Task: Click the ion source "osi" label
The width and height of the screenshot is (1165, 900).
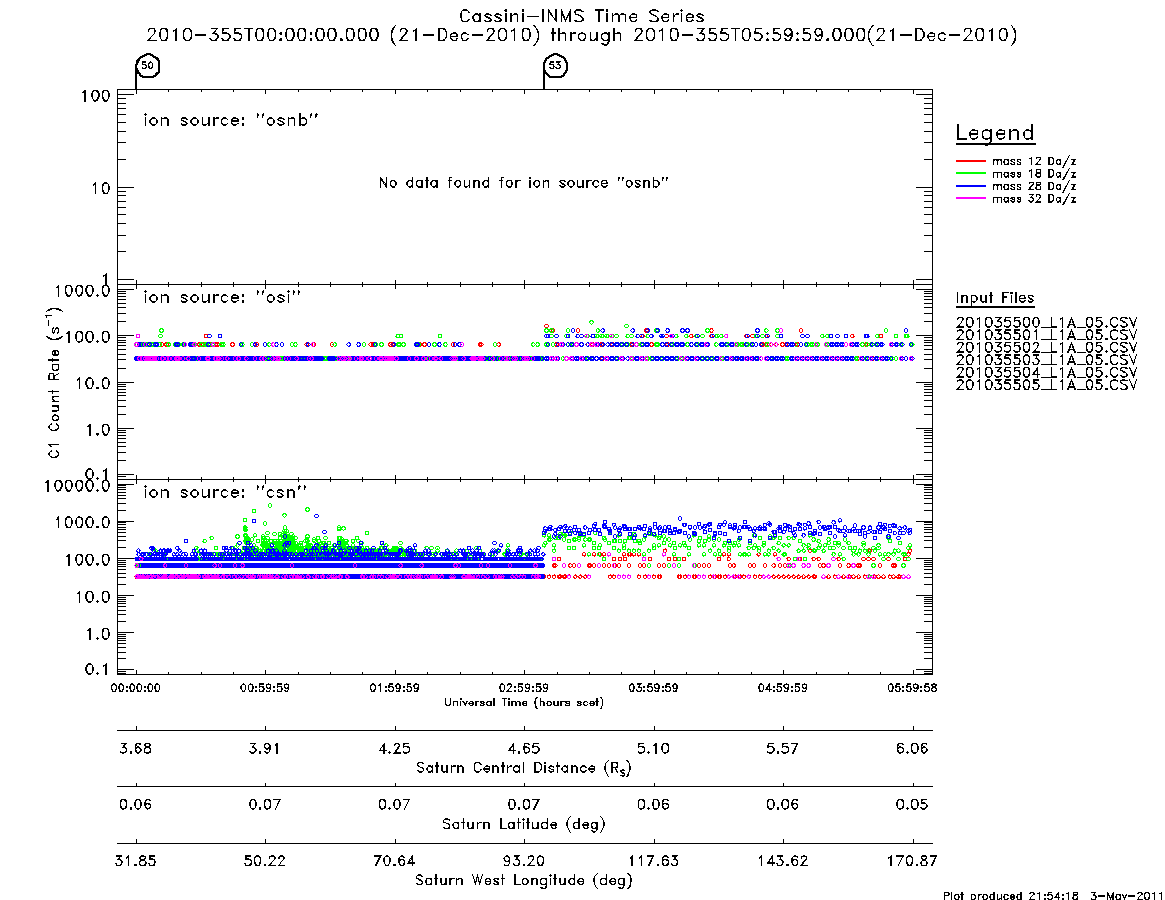Action: tap(222, 297)
